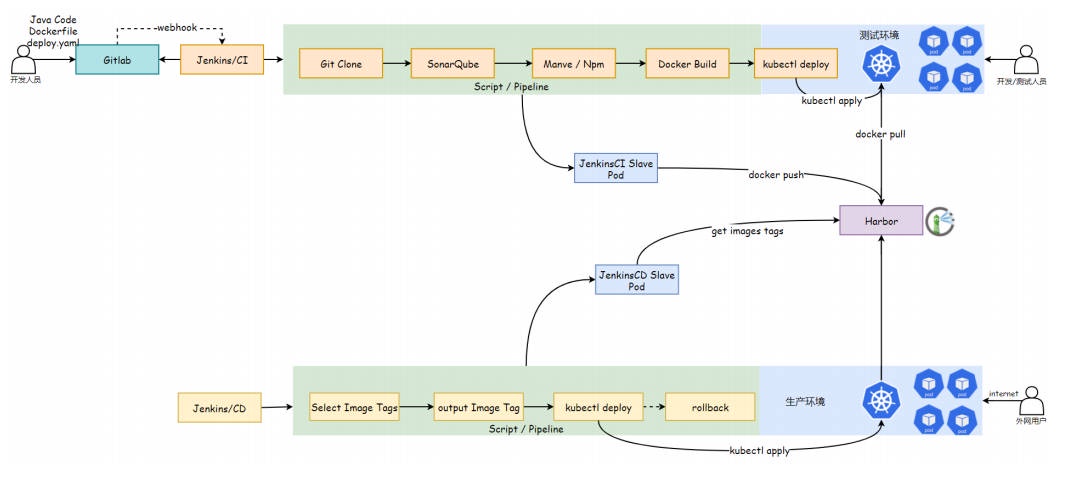Select the JenkinsCI Slave Pod box
This screenshot has height=483, width=1071.
tap(616, 168)
